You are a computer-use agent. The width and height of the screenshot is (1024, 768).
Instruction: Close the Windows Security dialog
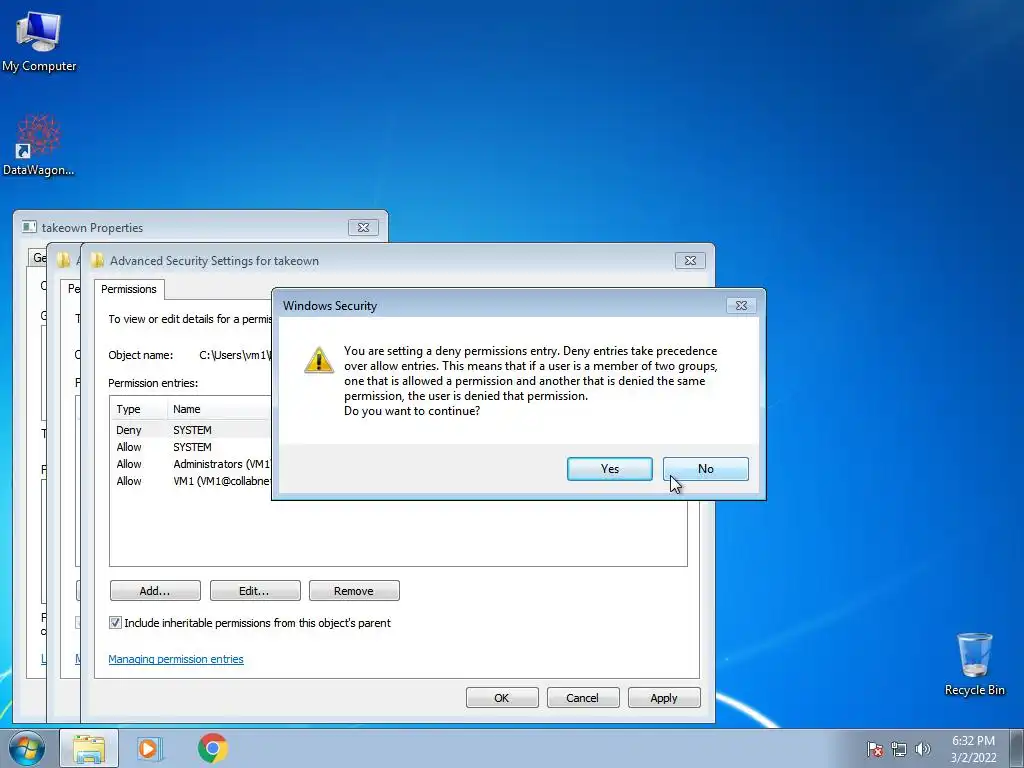coord(741,306)
